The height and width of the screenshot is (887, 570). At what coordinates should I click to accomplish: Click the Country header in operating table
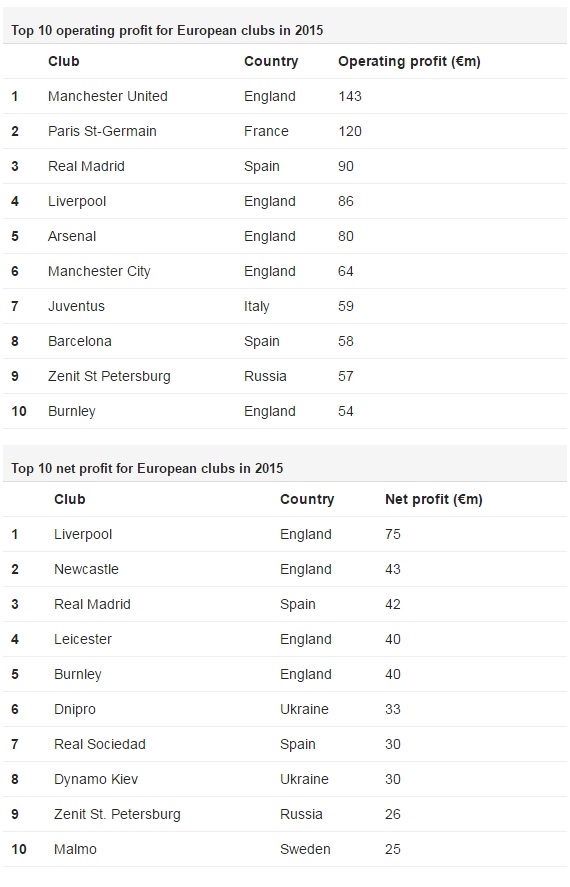click(271, 61)
